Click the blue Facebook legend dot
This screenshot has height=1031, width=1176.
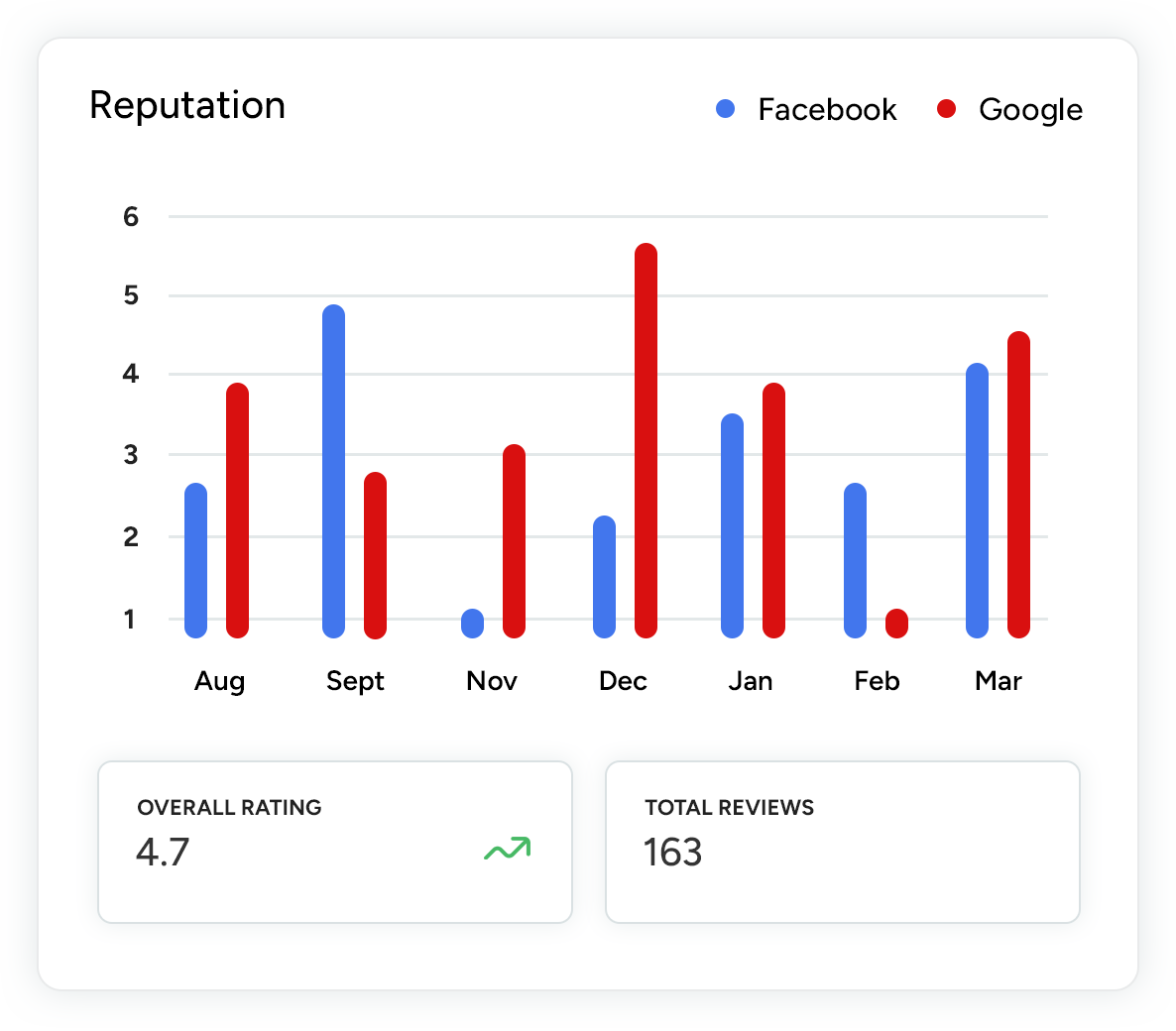point(726,109)
